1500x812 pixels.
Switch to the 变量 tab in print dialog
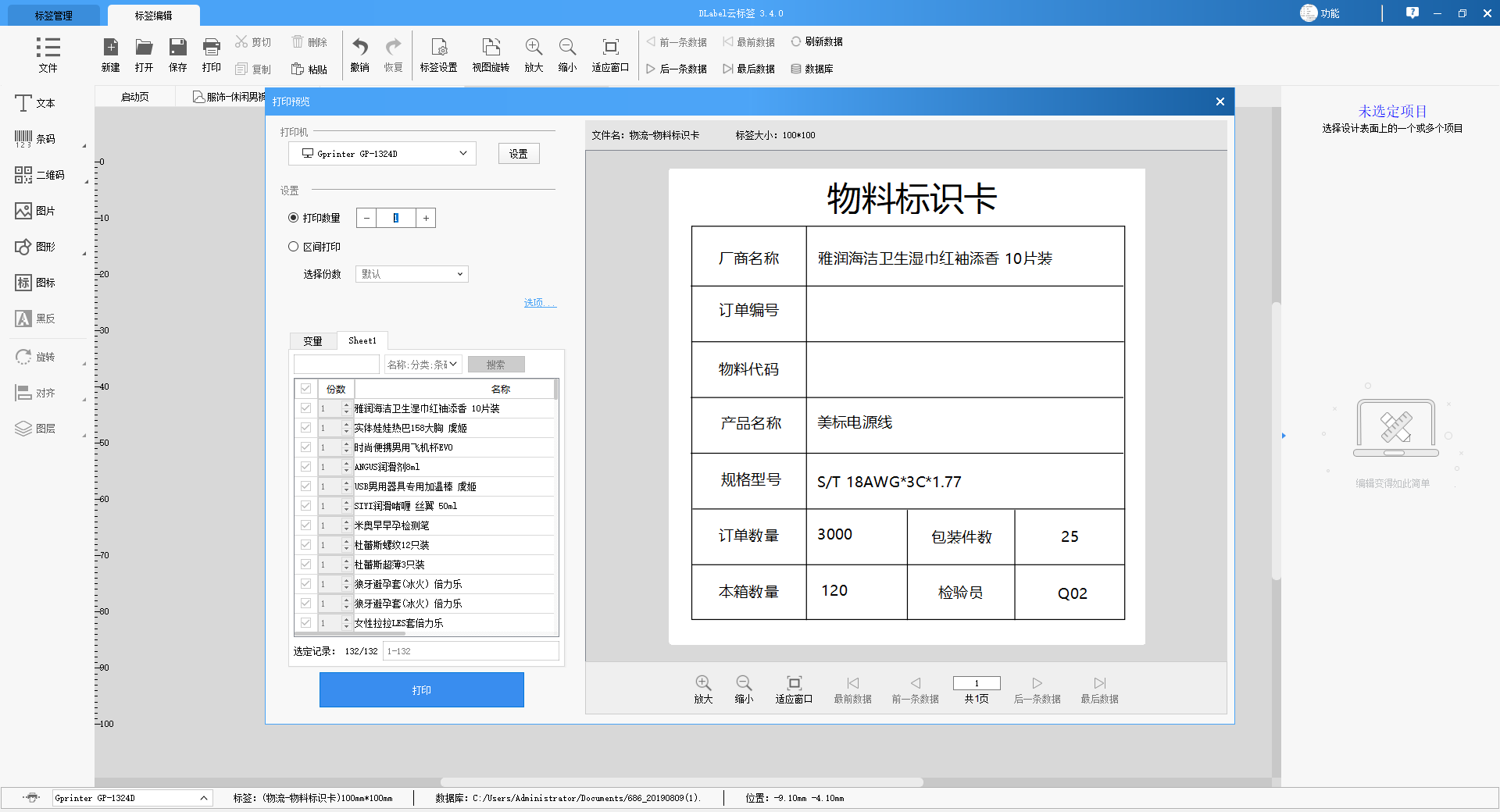[312, 340]
